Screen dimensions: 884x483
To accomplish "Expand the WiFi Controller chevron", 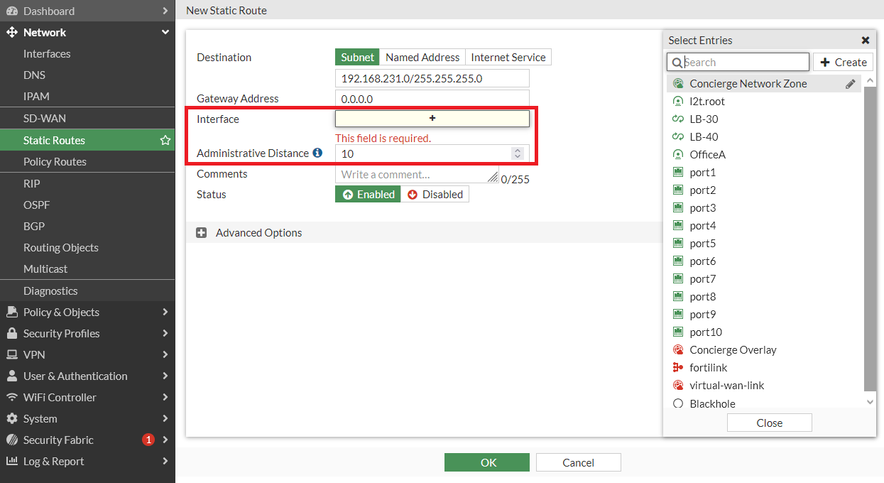I will (x=165, y=397).
